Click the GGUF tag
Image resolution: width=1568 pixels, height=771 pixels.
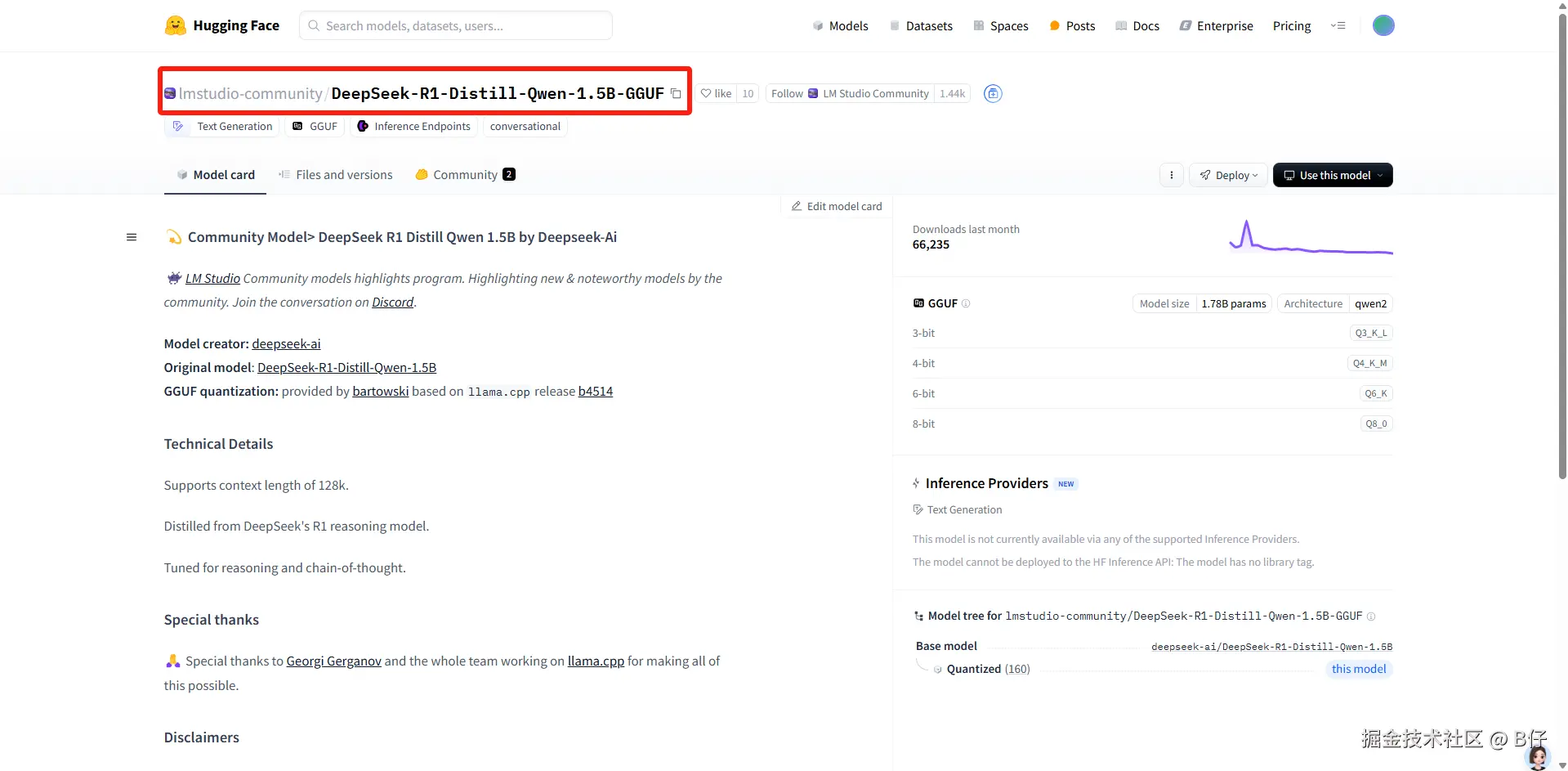(315, 127)
